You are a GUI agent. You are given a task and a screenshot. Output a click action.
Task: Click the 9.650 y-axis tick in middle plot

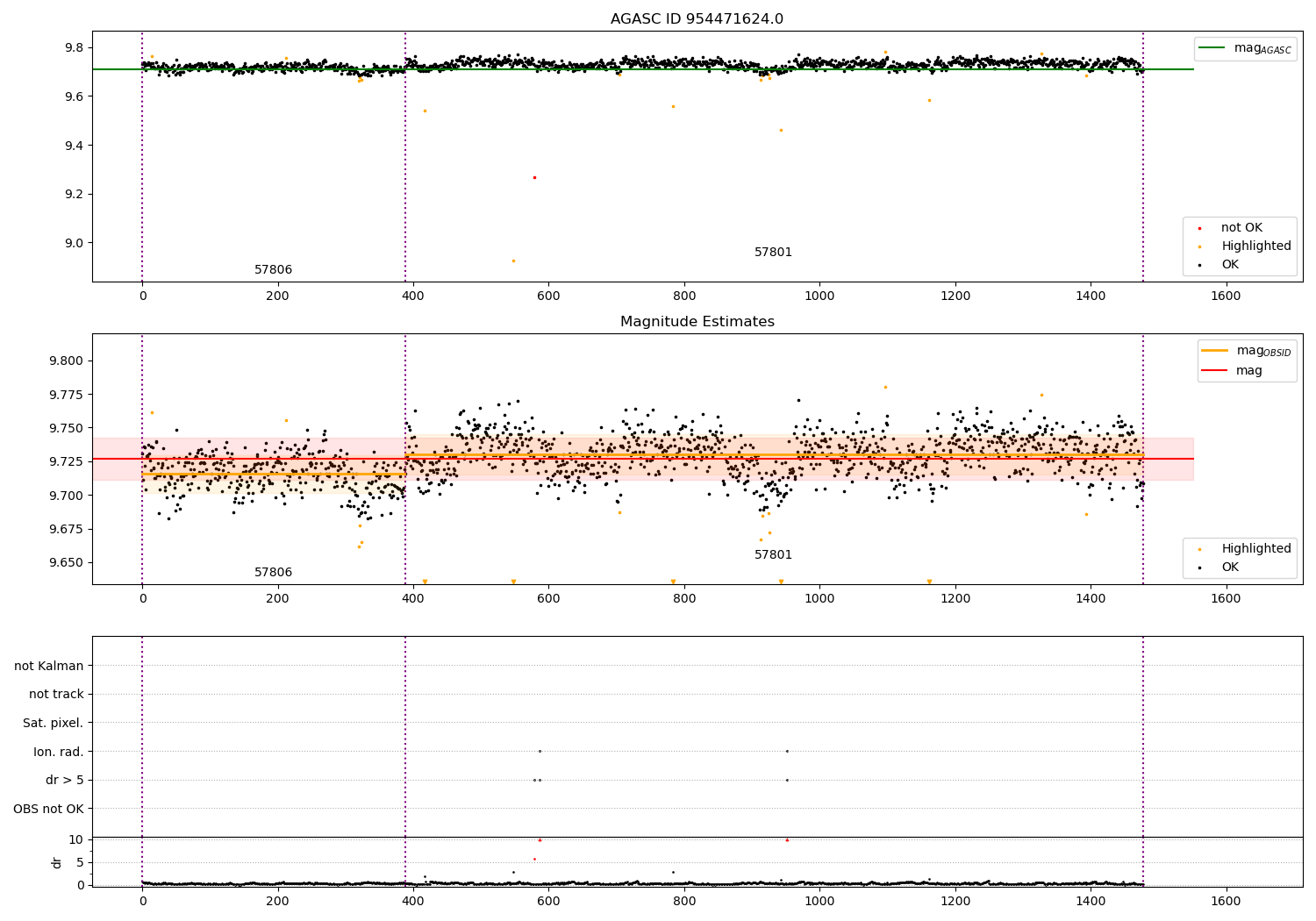(67, 563)
